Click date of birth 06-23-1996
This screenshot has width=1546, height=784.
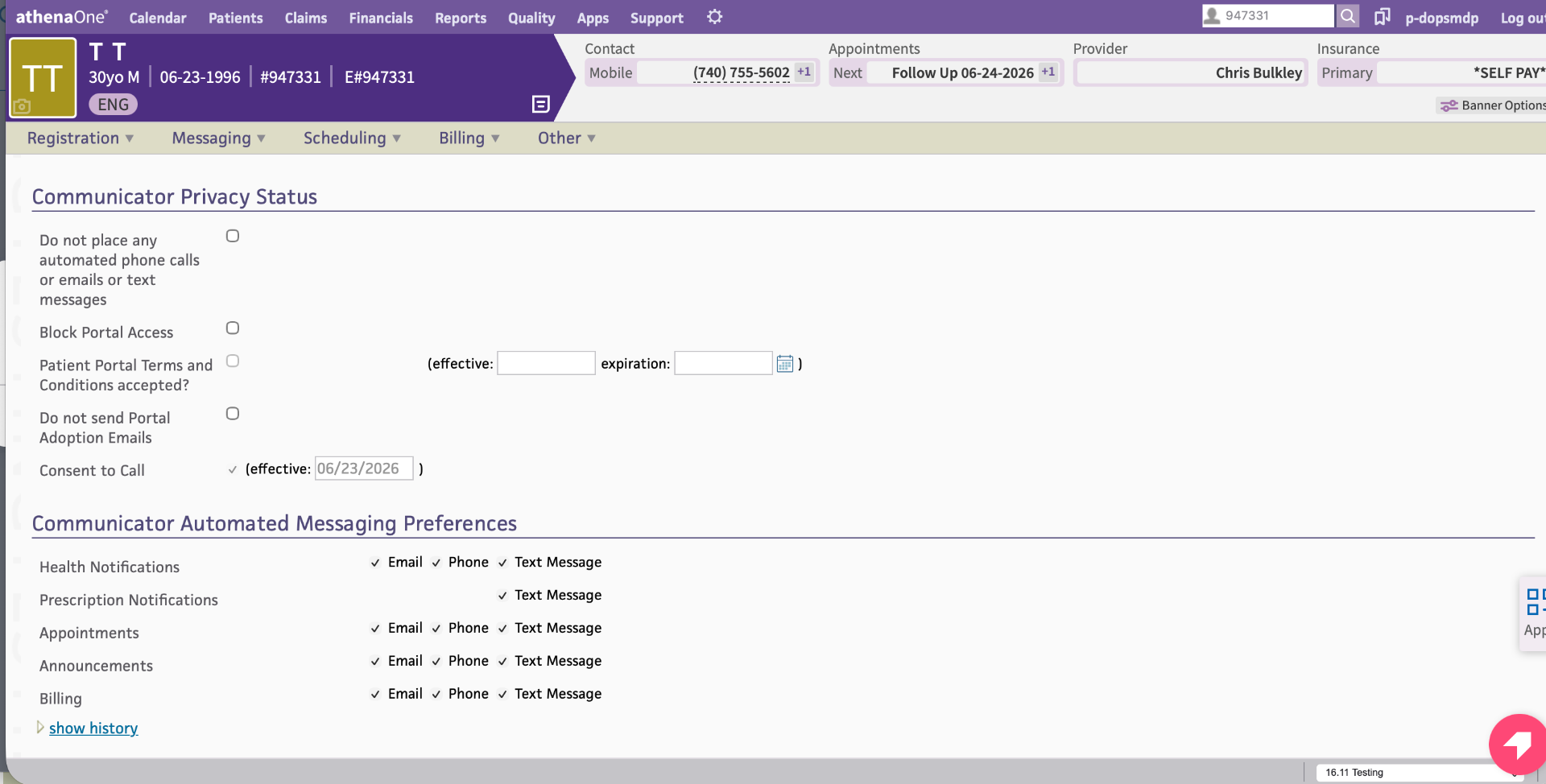pyautogui.click(x=200, y=77)
